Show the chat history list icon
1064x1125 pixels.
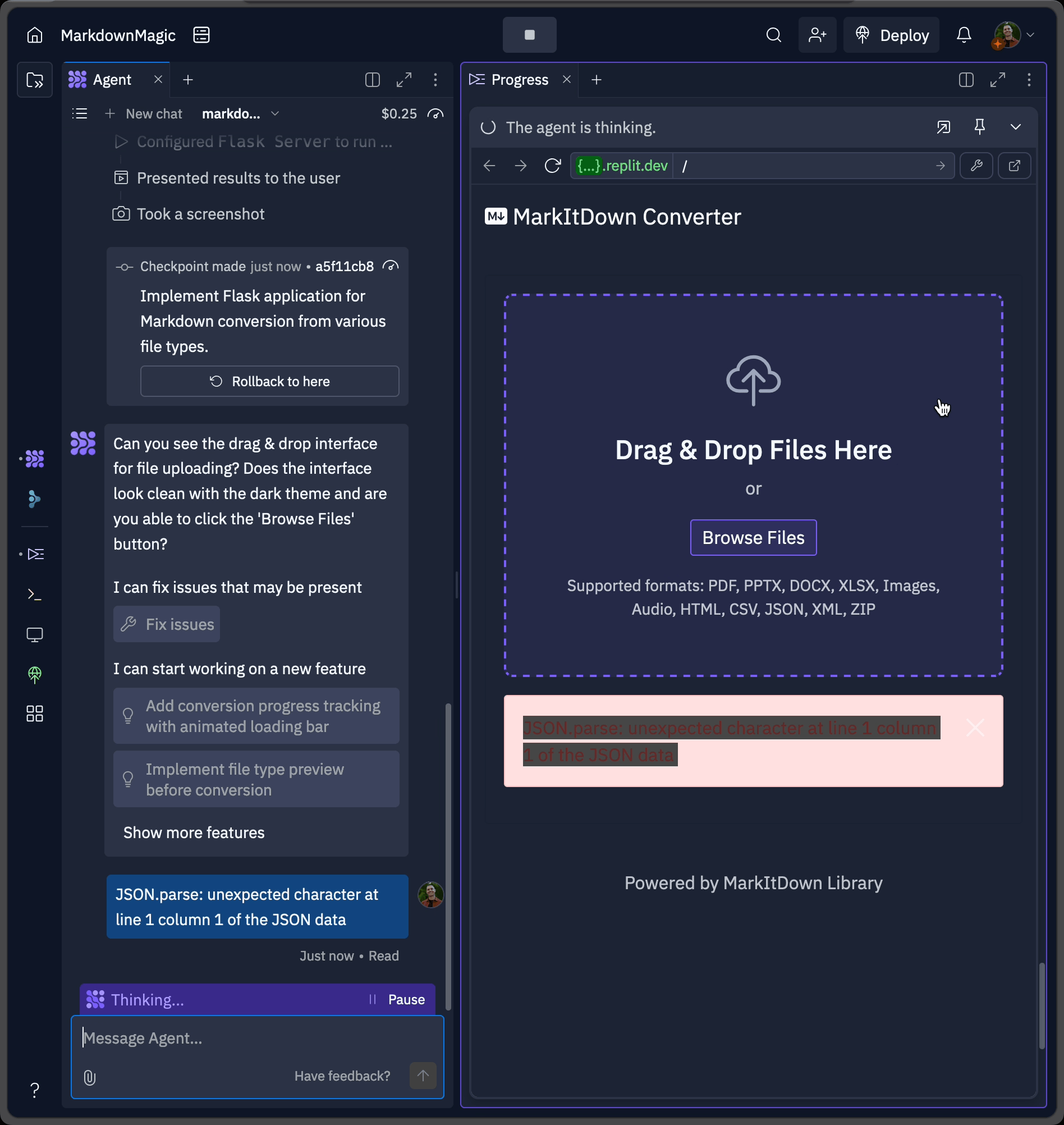(80, 114)
